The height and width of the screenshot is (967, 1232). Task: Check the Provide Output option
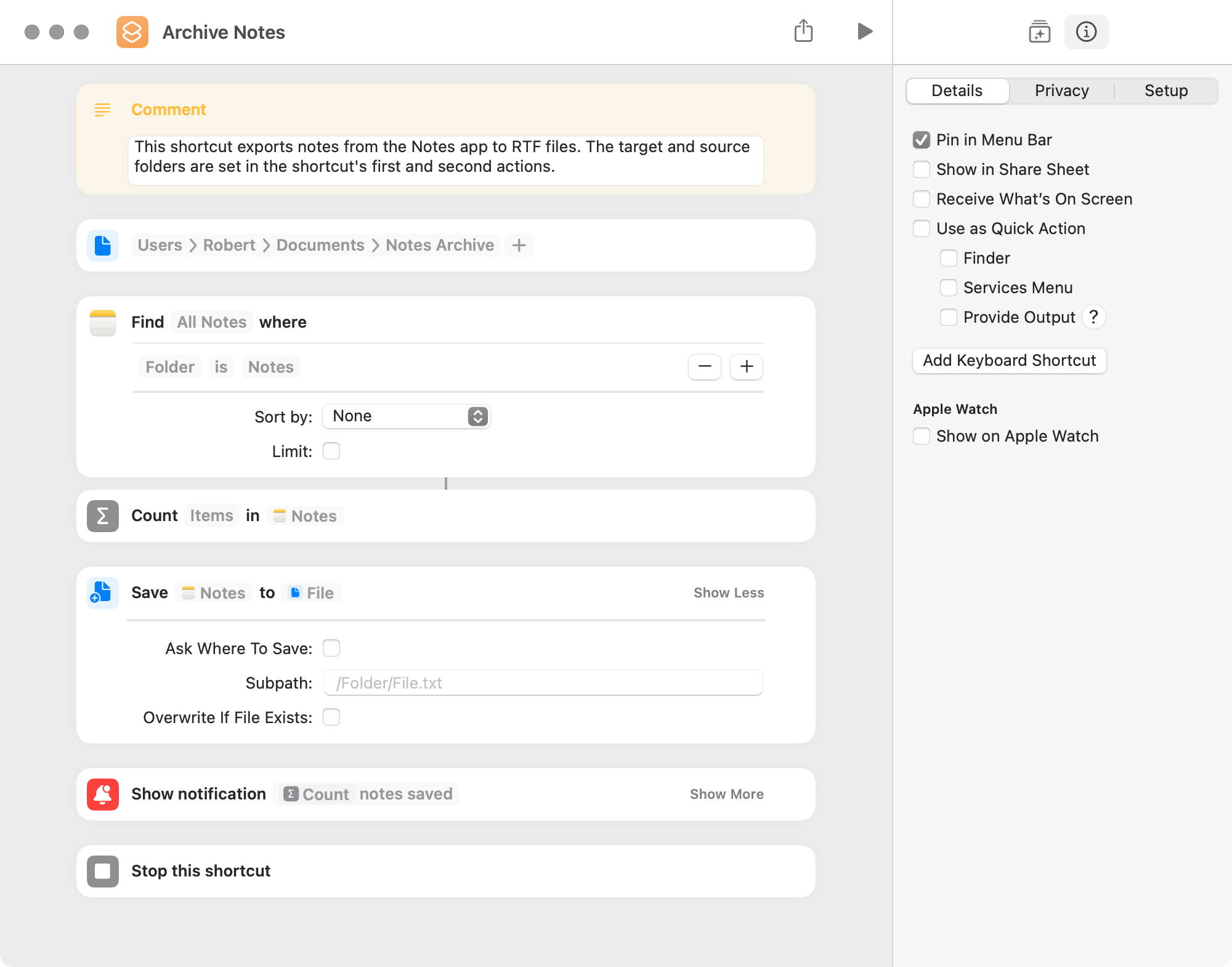pos(949,317)
